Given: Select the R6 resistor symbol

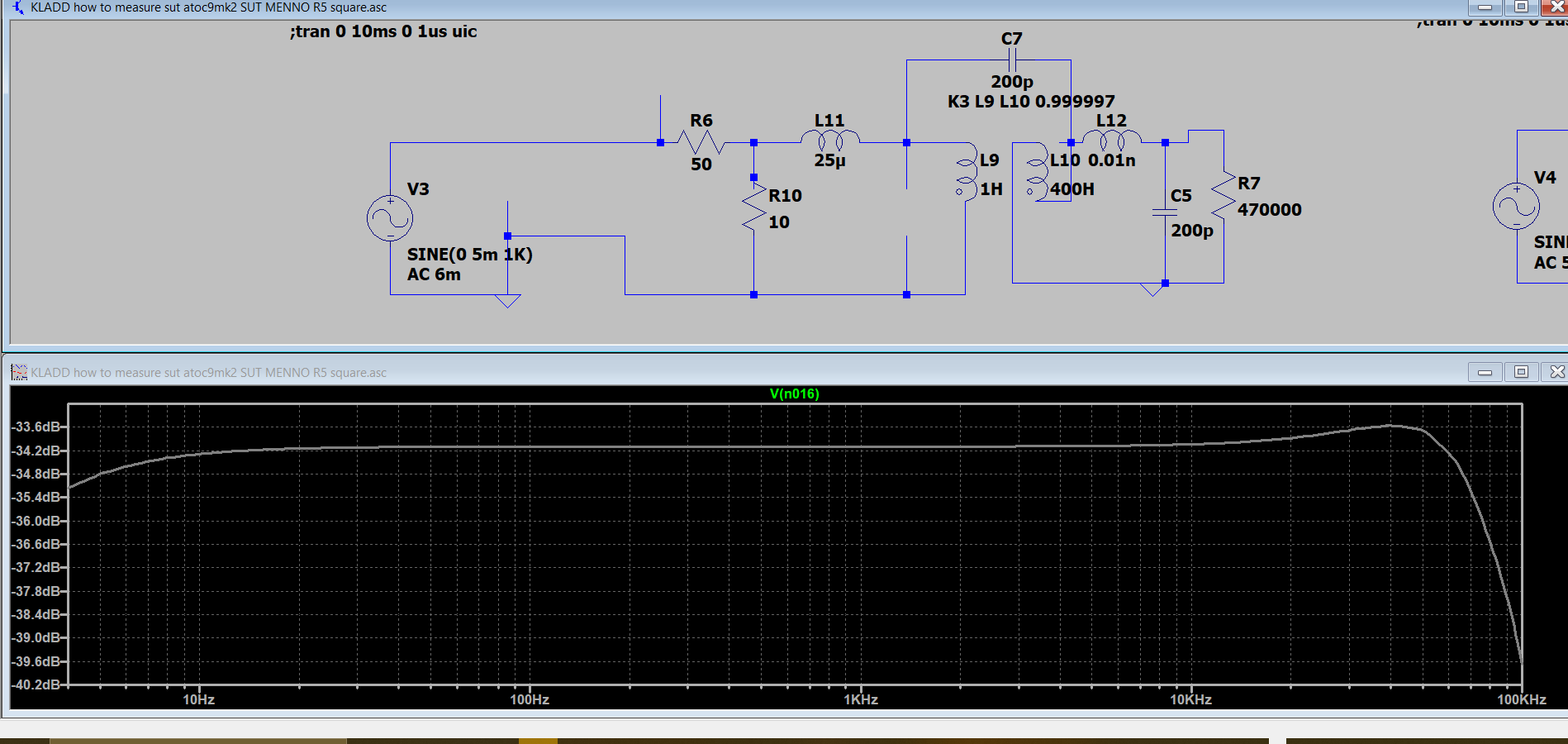Looking at the screenshot, I should click(701, 143).
